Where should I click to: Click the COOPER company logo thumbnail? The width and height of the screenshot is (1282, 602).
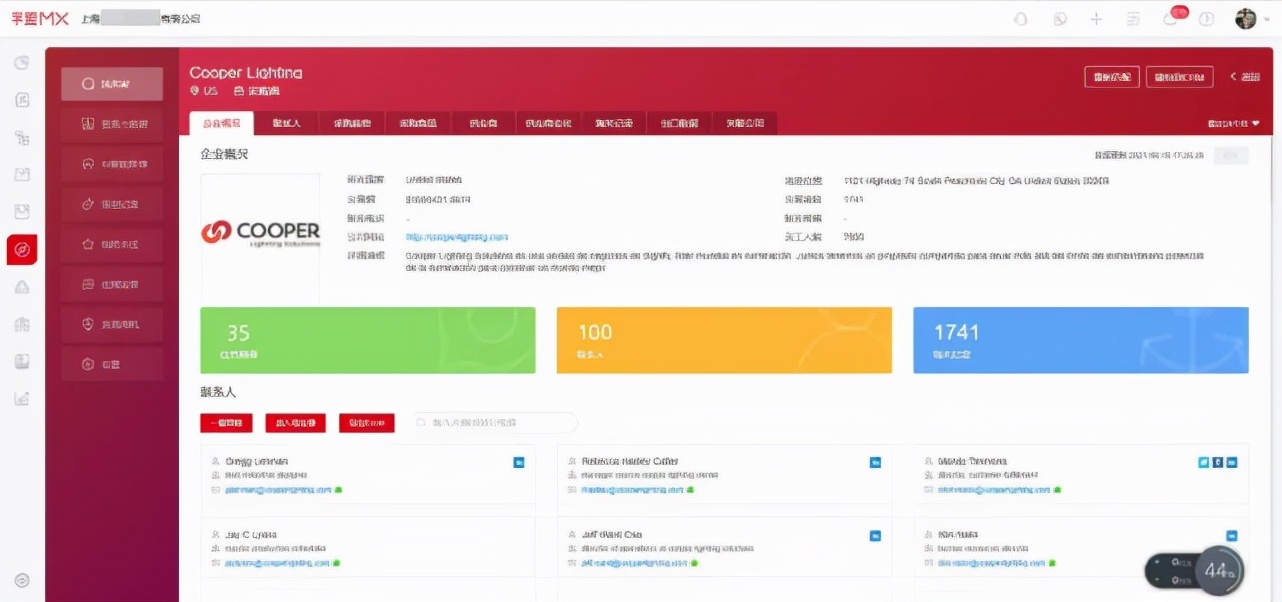pos(260,238)
